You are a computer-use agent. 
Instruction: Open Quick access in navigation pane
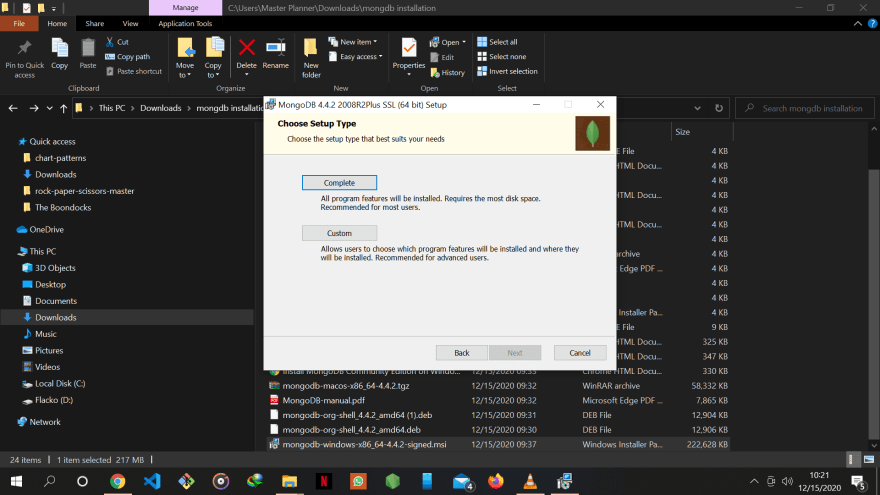(52, 141)
